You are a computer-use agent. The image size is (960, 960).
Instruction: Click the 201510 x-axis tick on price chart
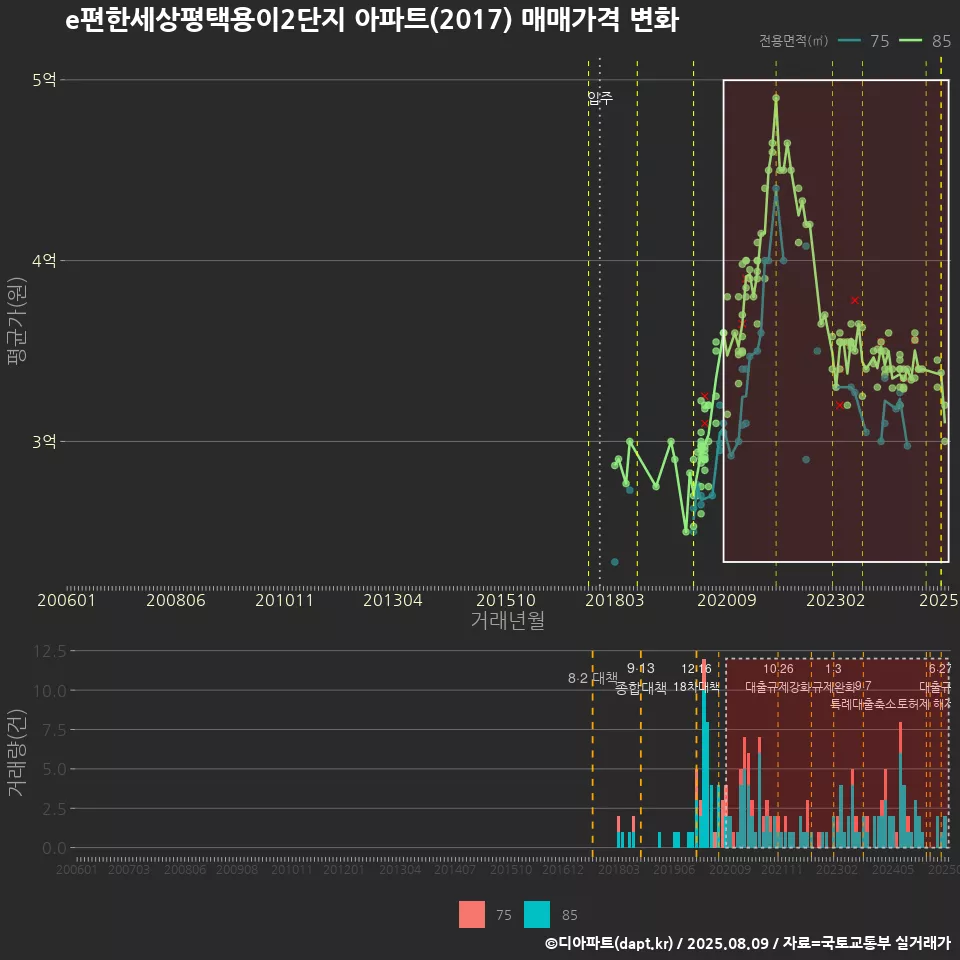tap(506, 600)
